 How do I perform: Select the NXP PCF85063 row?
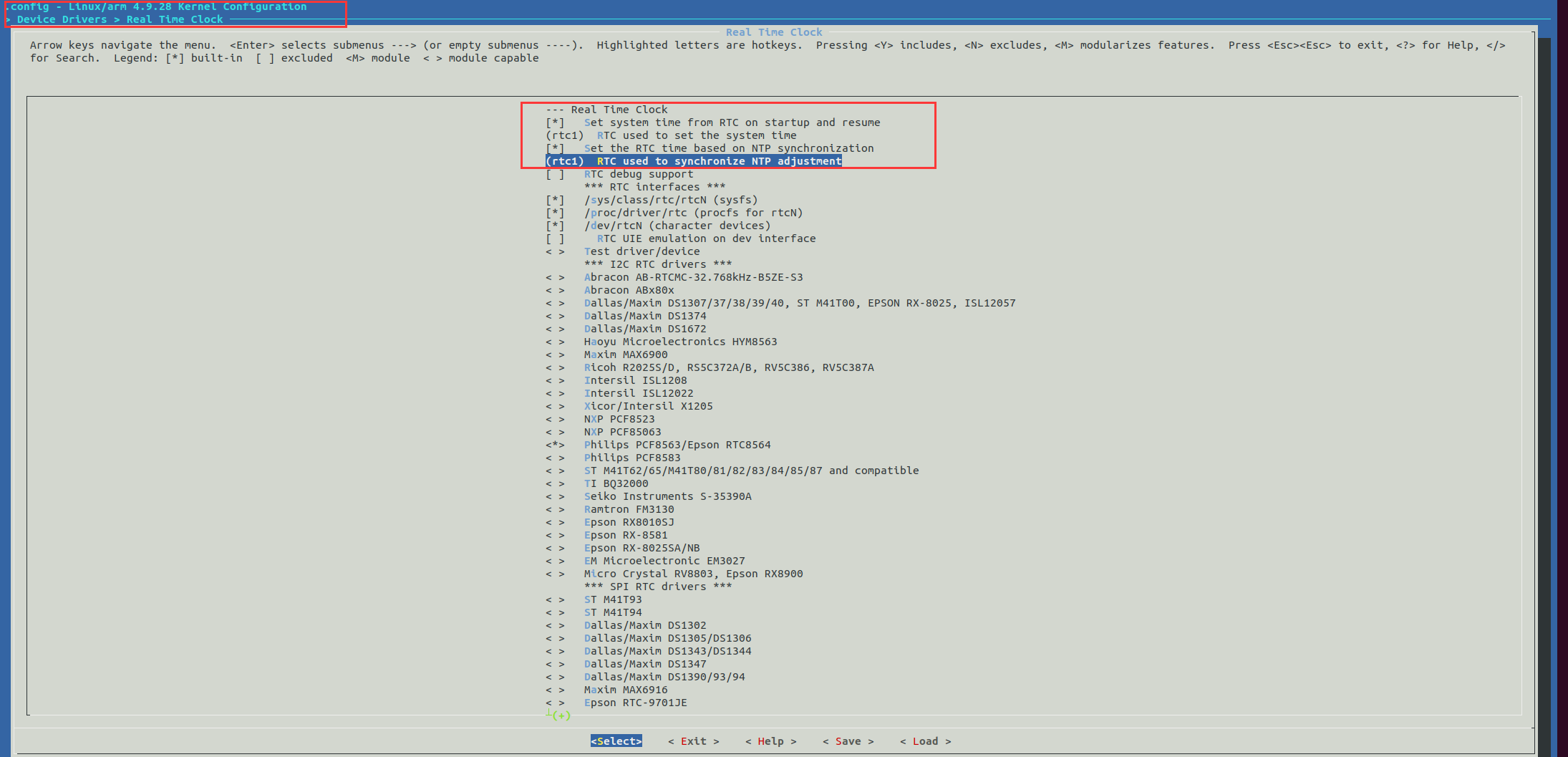coord(604,432)
